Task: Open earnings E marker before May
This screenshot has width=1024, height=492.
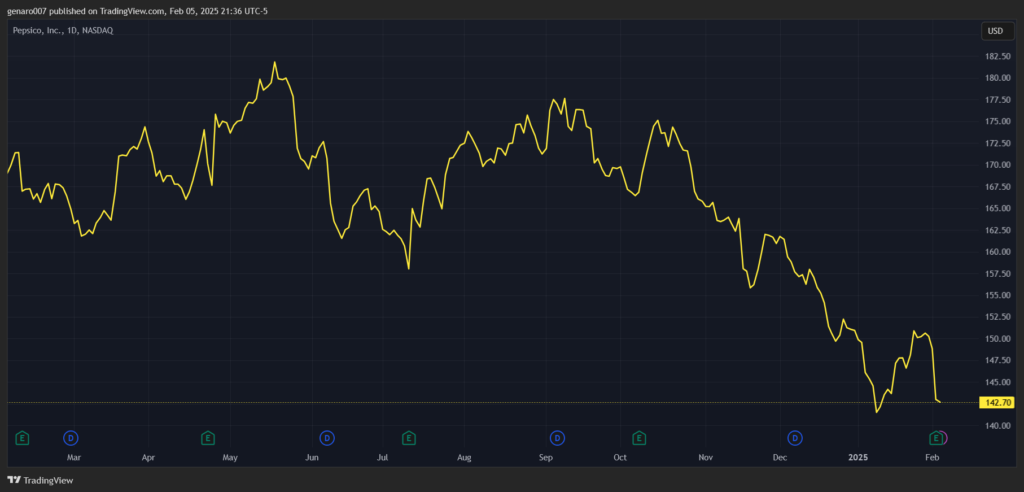Action: point(207,438)
